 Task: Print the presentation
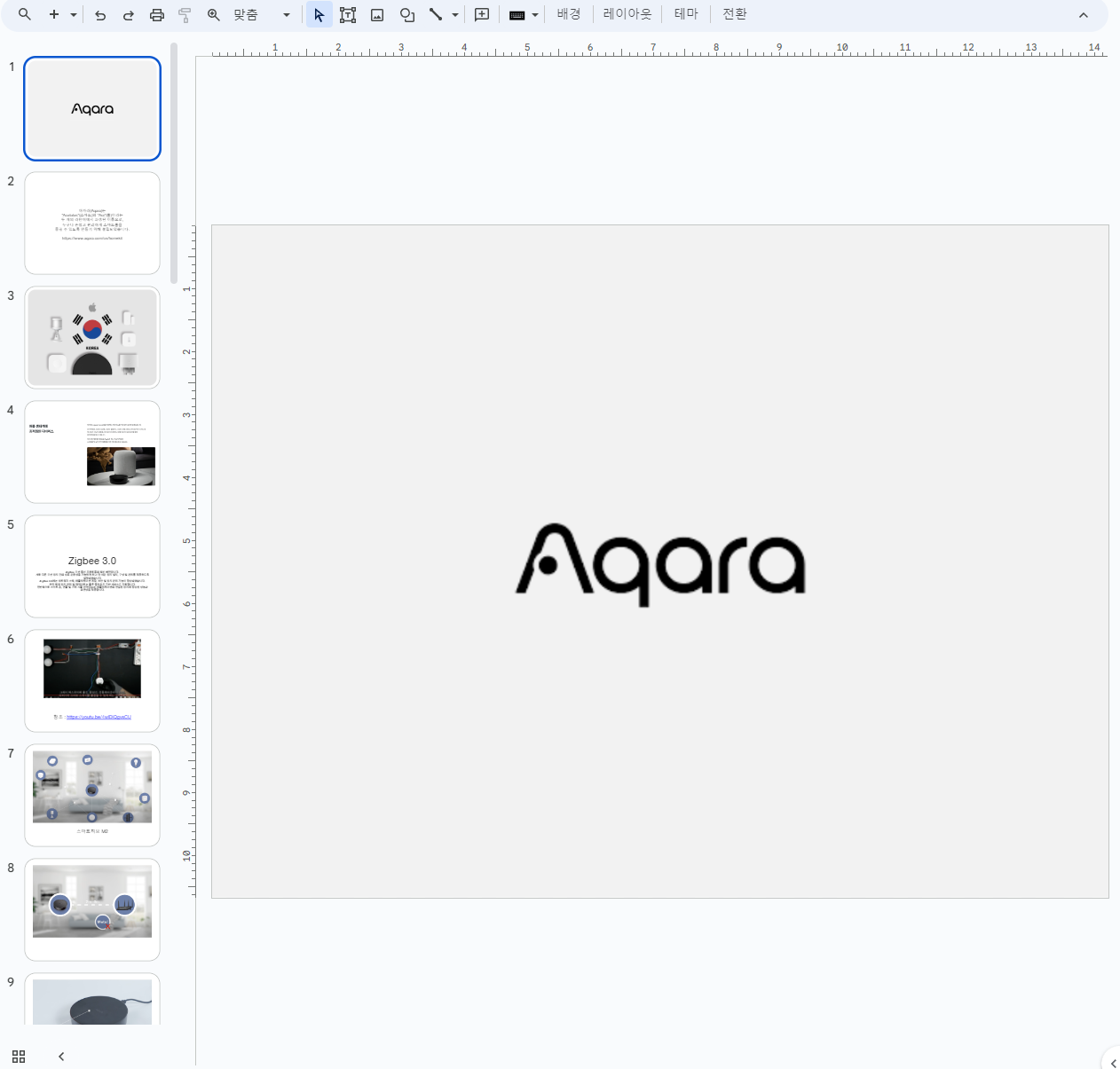click(x=157, y=15)
